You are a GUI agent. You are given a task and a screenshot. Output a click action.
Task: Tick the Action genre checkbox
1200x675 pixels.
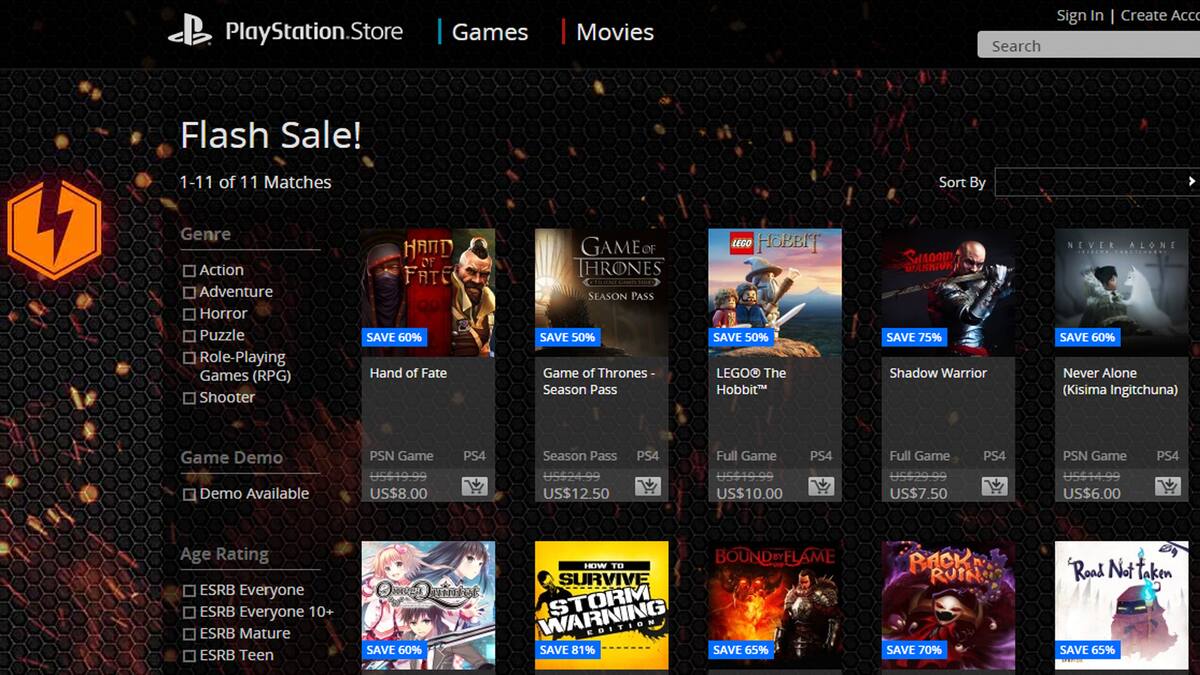189,271
